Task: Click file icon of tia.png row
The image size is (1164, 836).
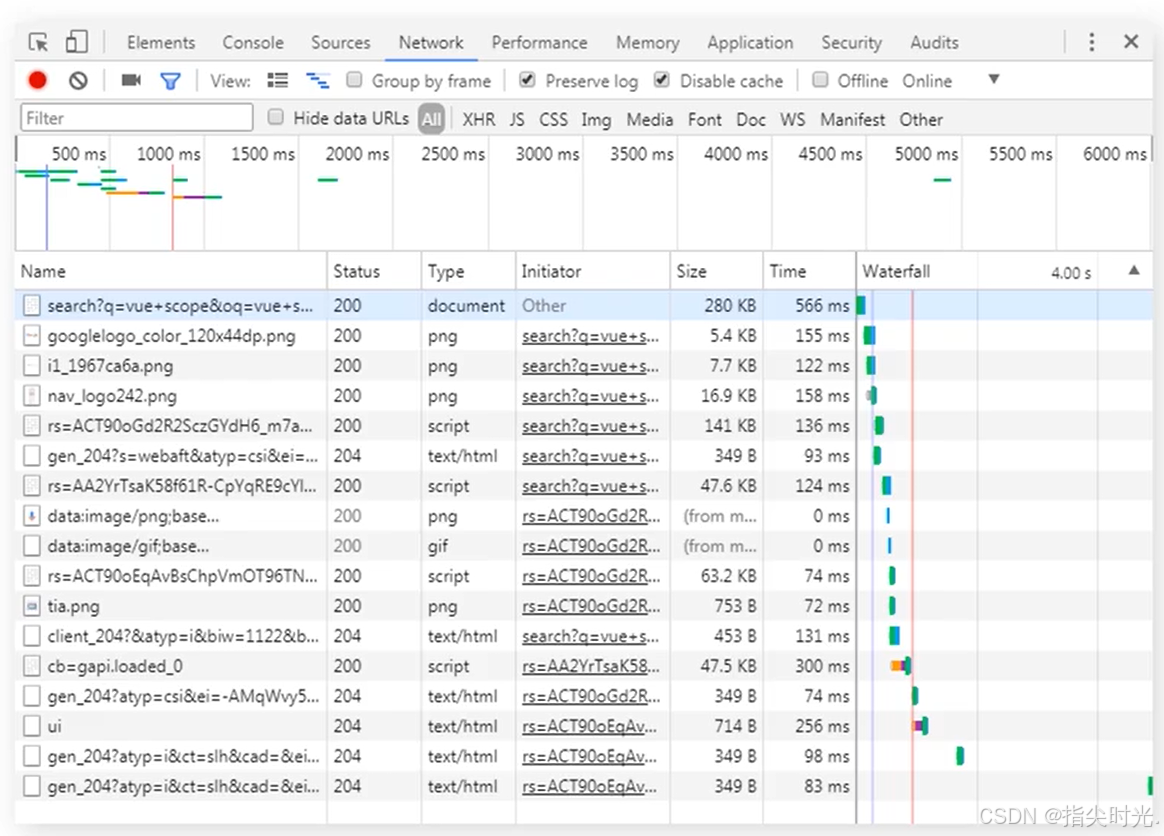Action: pyautogui.click(x=31, y=607)
